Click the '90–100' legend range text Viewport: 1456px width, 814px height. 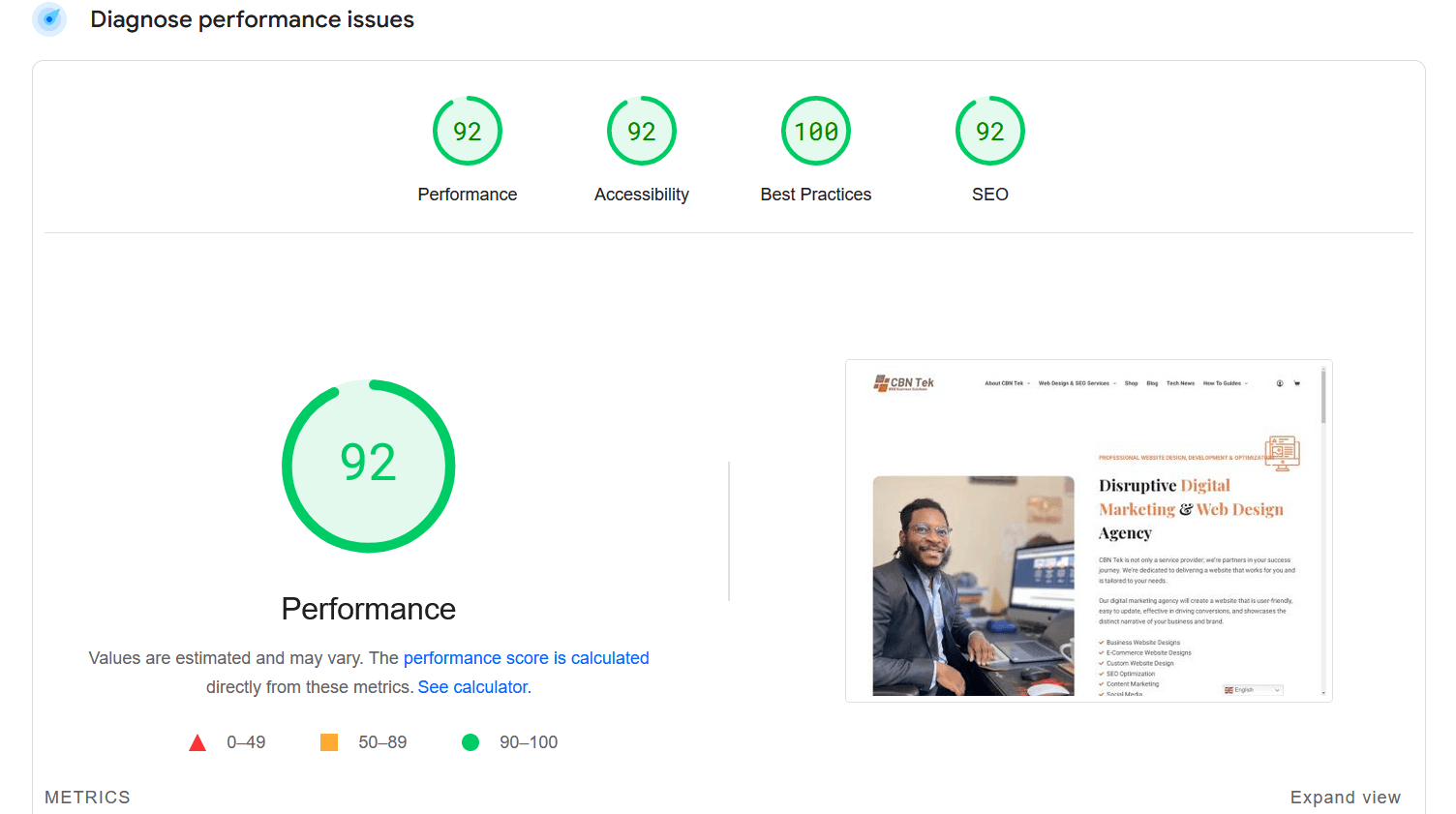[529, 742]
